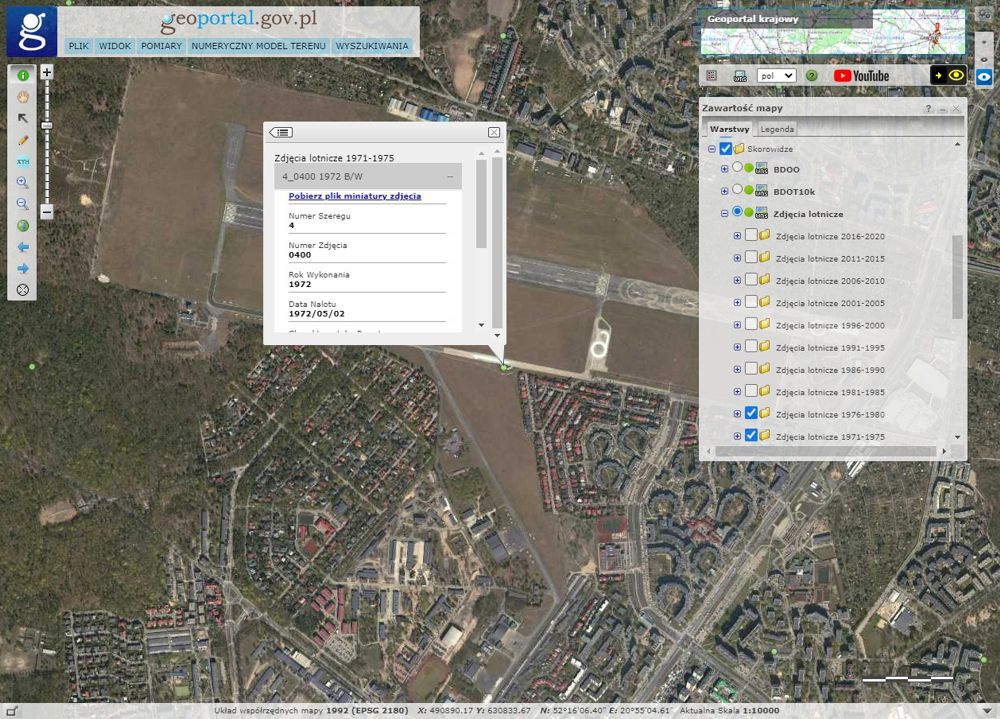The width and height of the screenshot is (1000, 719).
Task: Open the NUMERYCZNY MODEL TERENU menu
Action: point(258,46)
